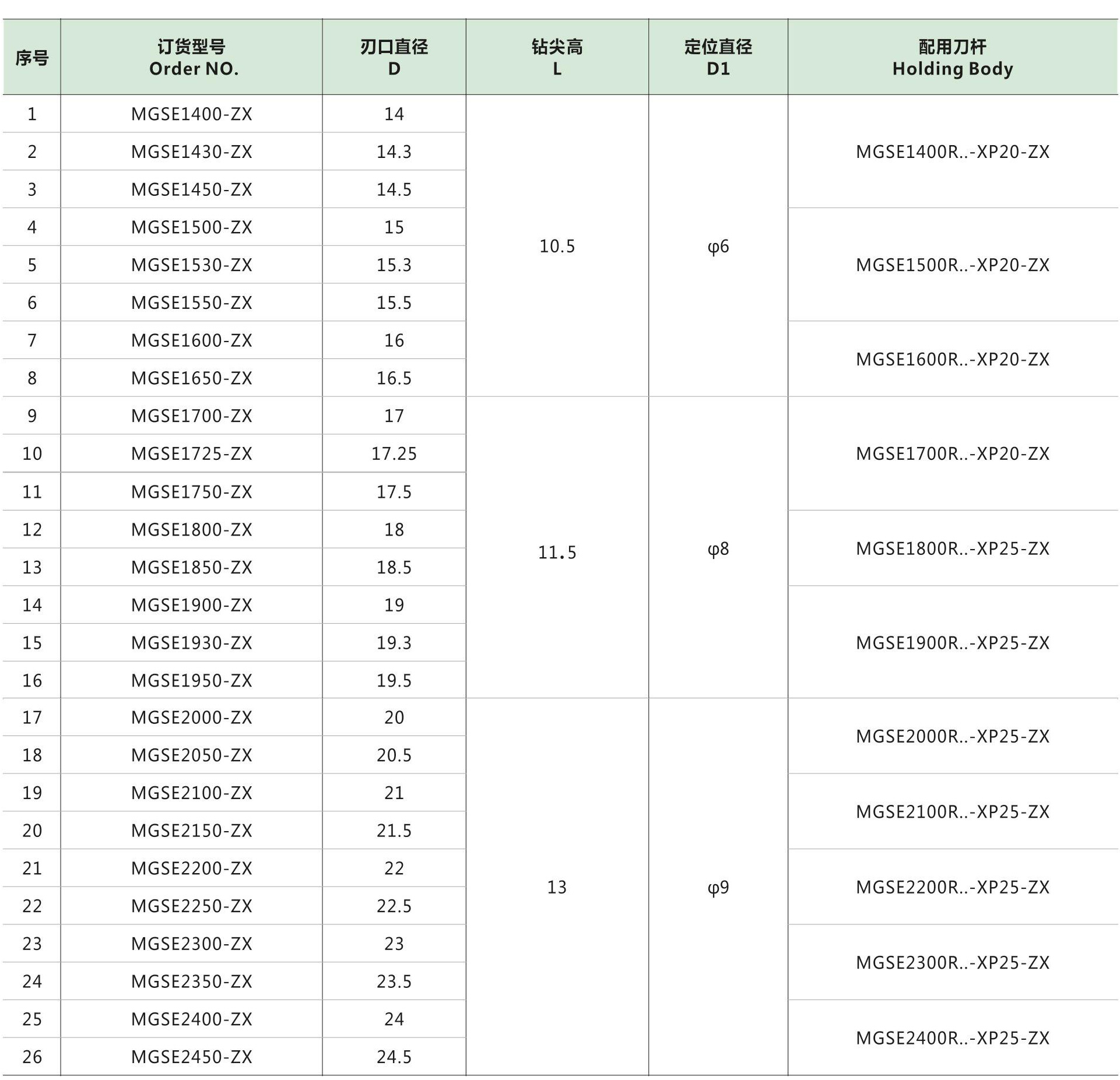Select order number MGSE1950-ZX
Image resolution: width=1120 pixels, height=1080 pixels.
coord(192,680)
